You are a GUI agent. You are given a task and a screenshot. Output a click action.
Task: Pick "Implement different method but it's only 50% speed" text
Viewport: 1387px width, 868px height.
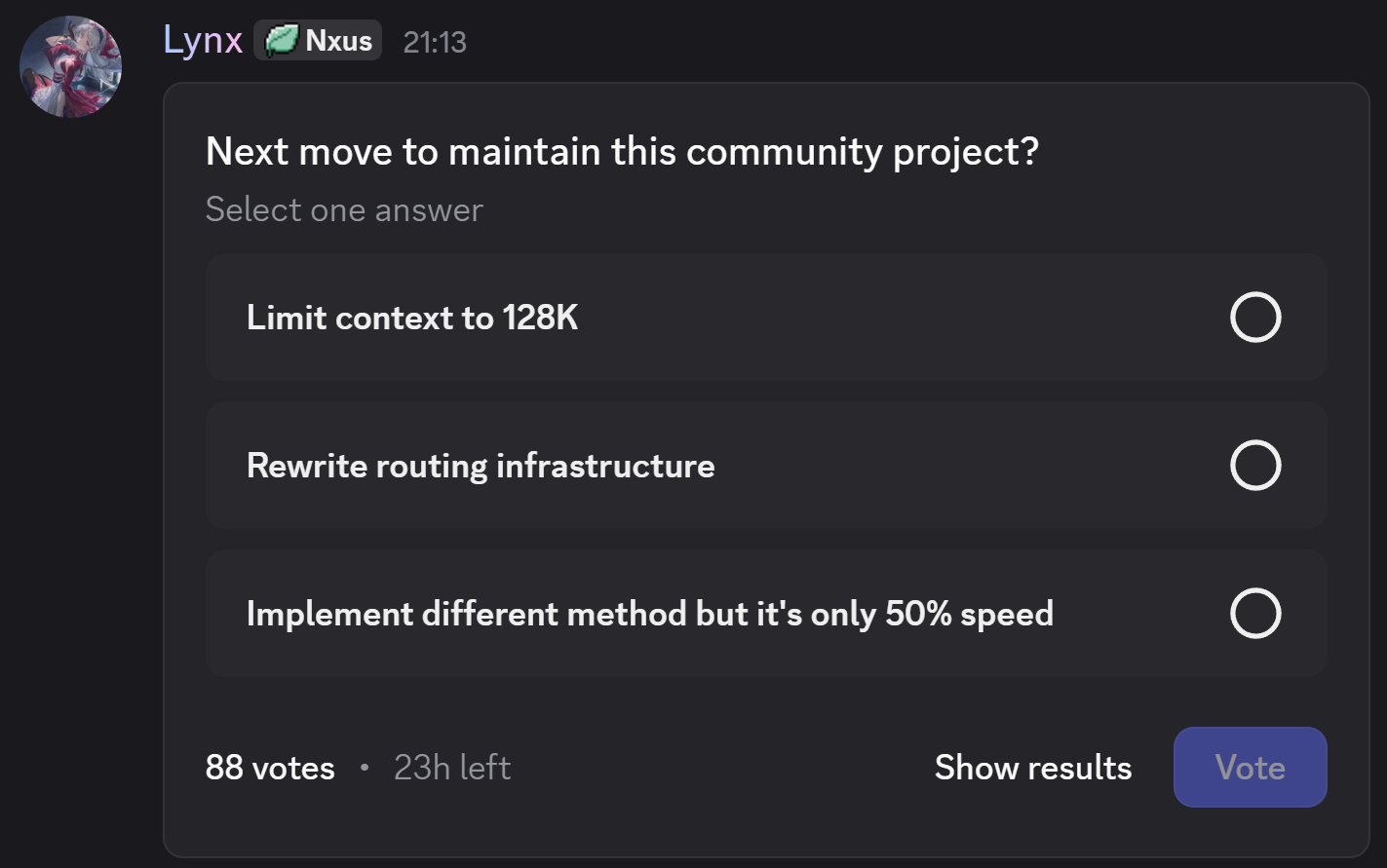coord(649,614)
